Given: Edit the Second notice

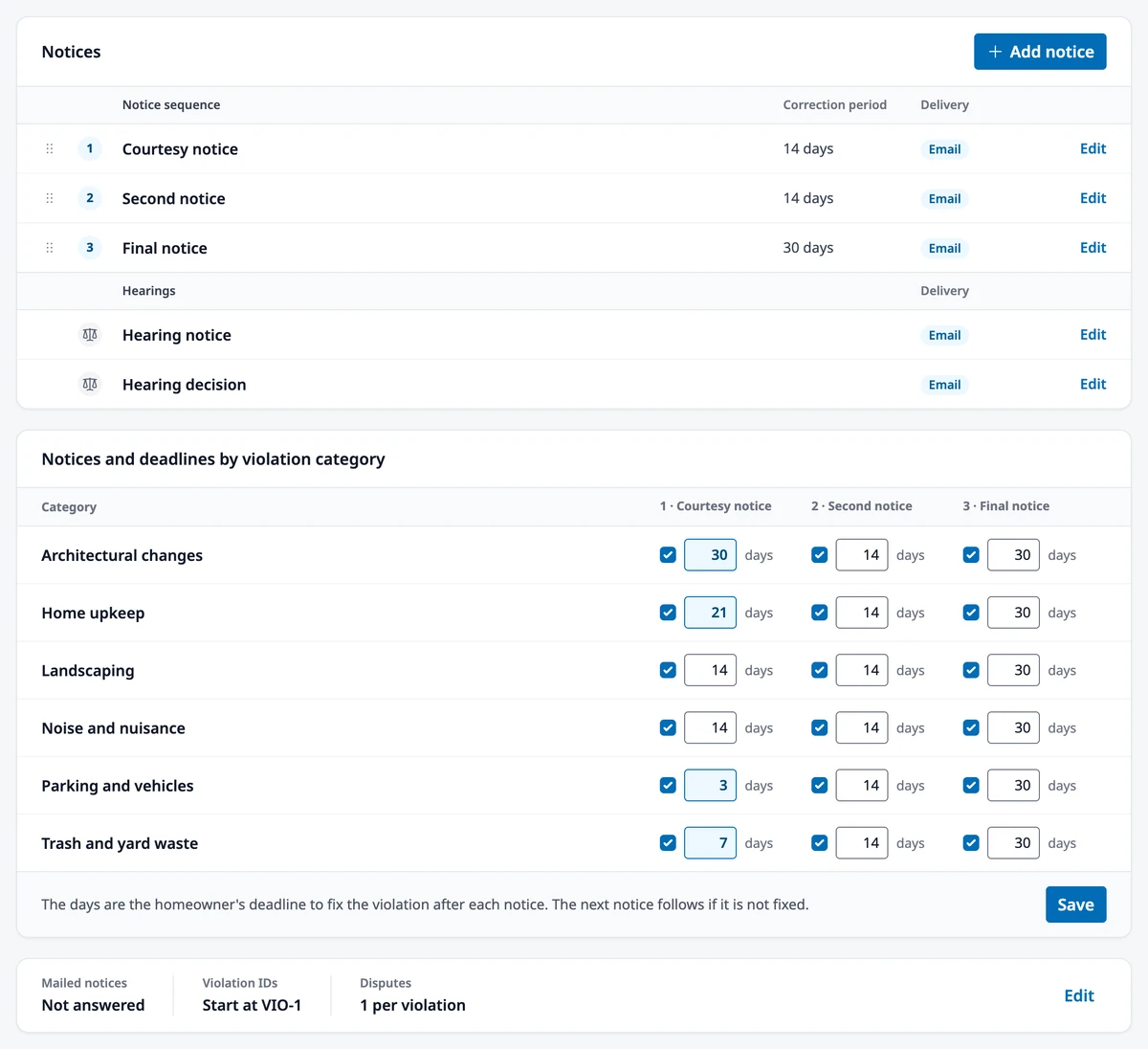Looking at the screenshot, I should tap(1093, 198).
